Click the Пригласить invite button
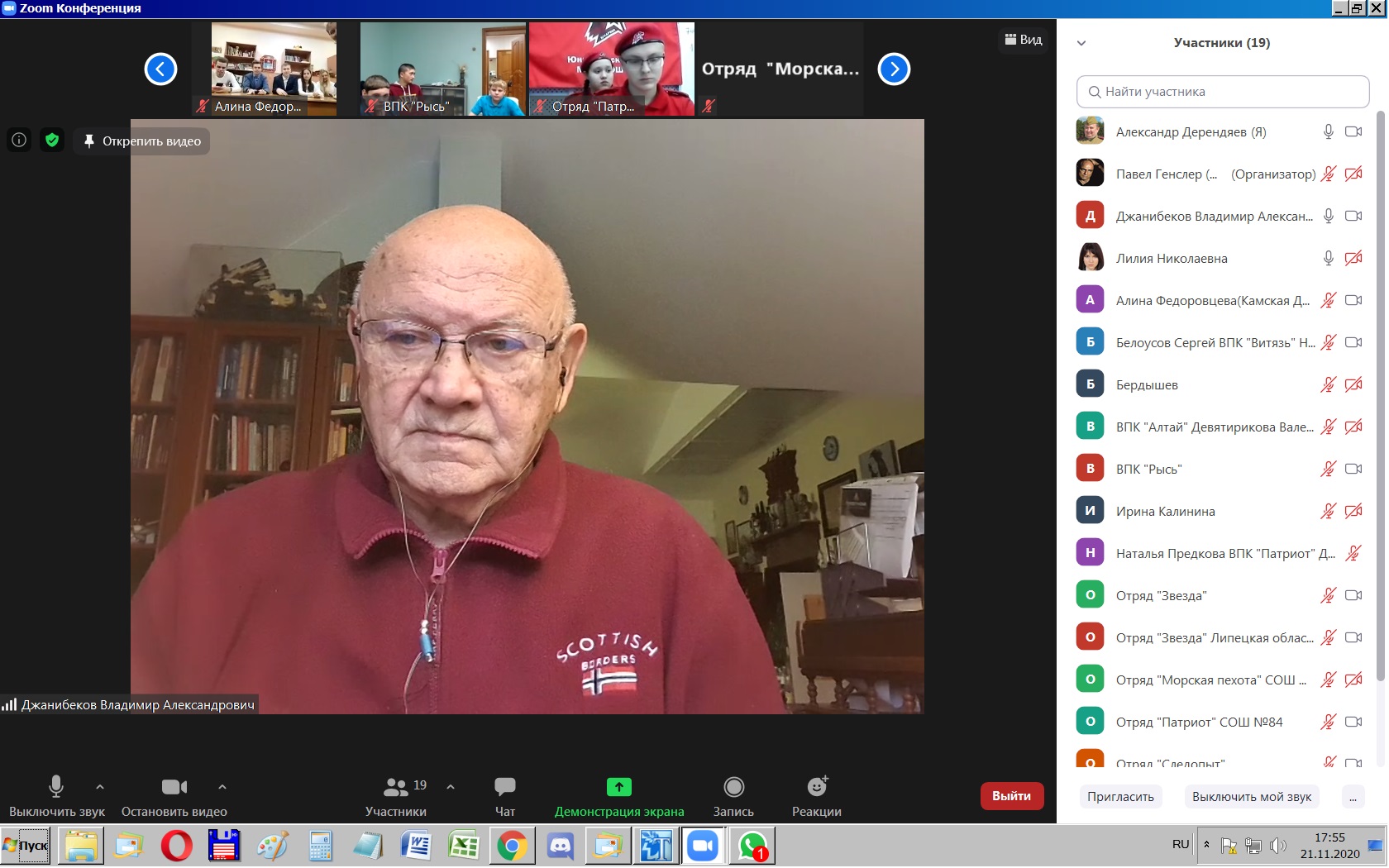The image size is (1389, 868). coord(1120,797)
